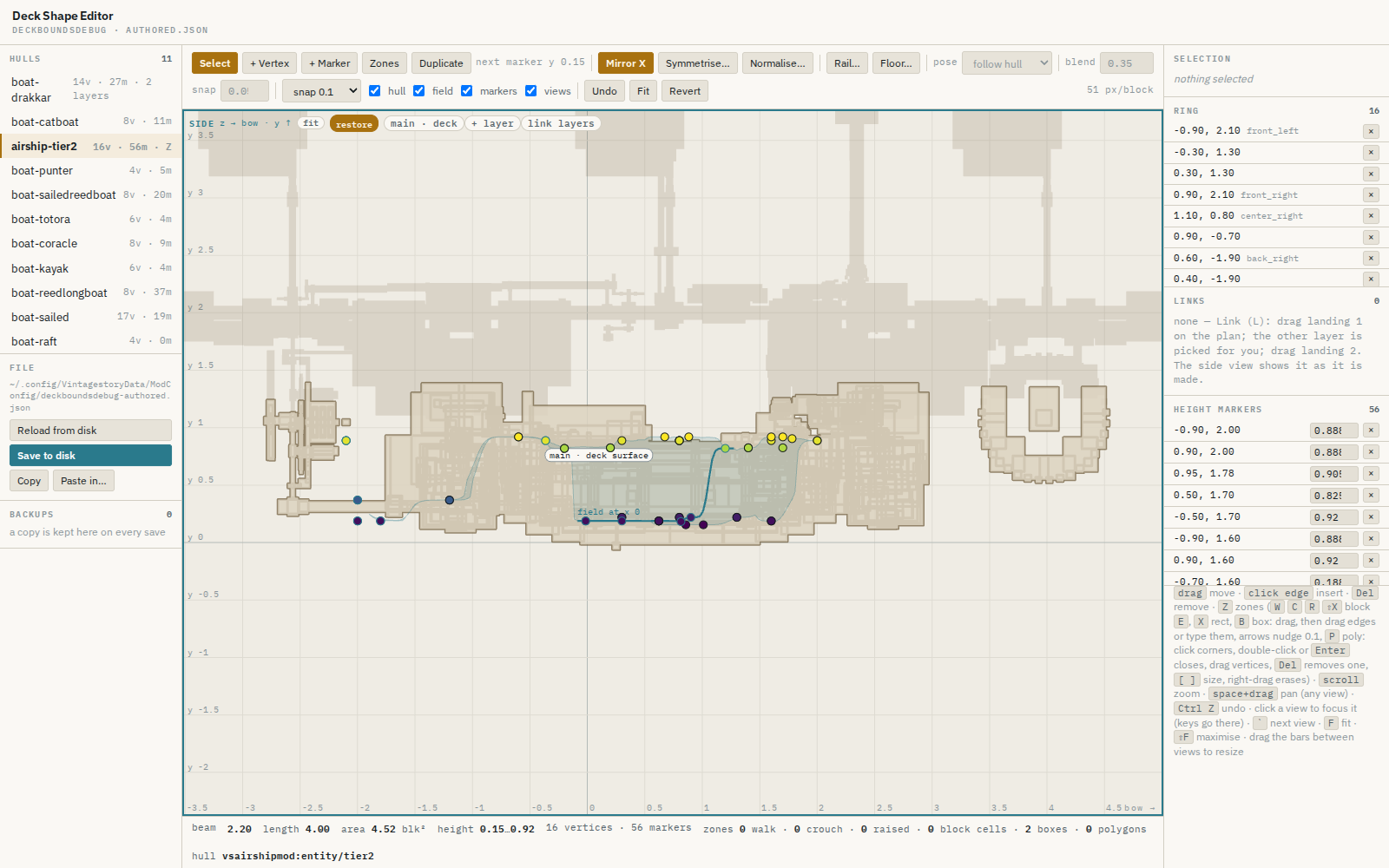Delete height marker 0.95, 1.78
Viewport: 1389px width, 868px height.
pos(1371,474)
